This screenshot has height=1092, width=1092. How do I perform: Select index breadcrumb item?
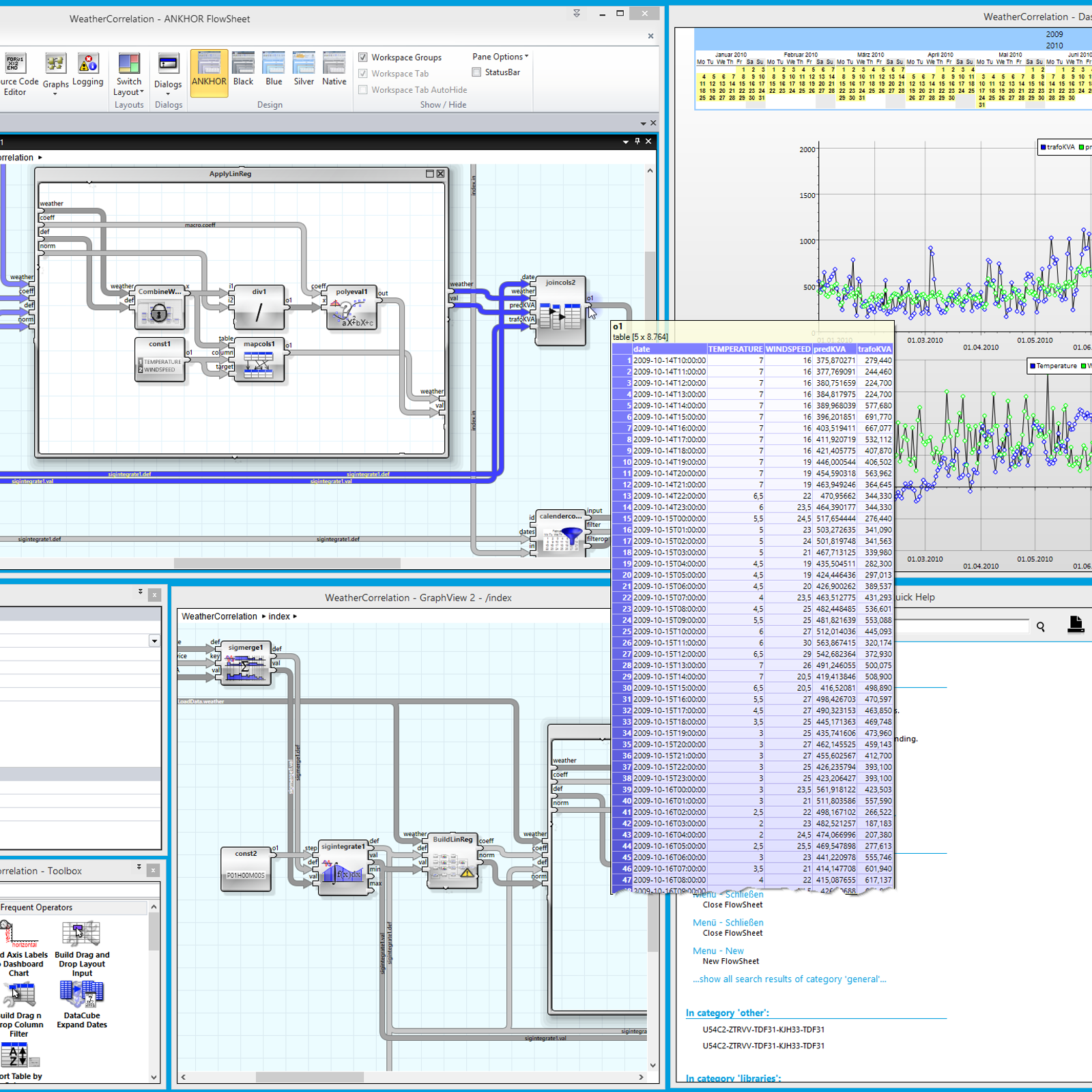(279, 616)
